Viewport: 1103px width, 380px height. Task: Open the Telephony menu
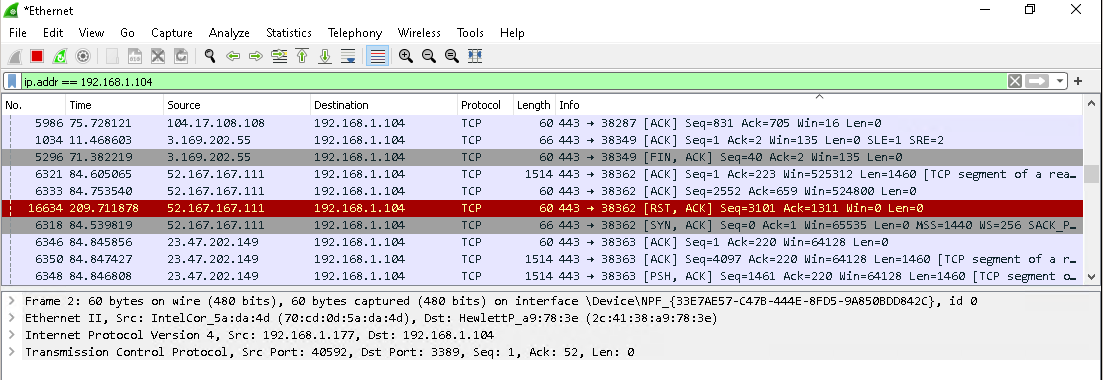(355, 33)
